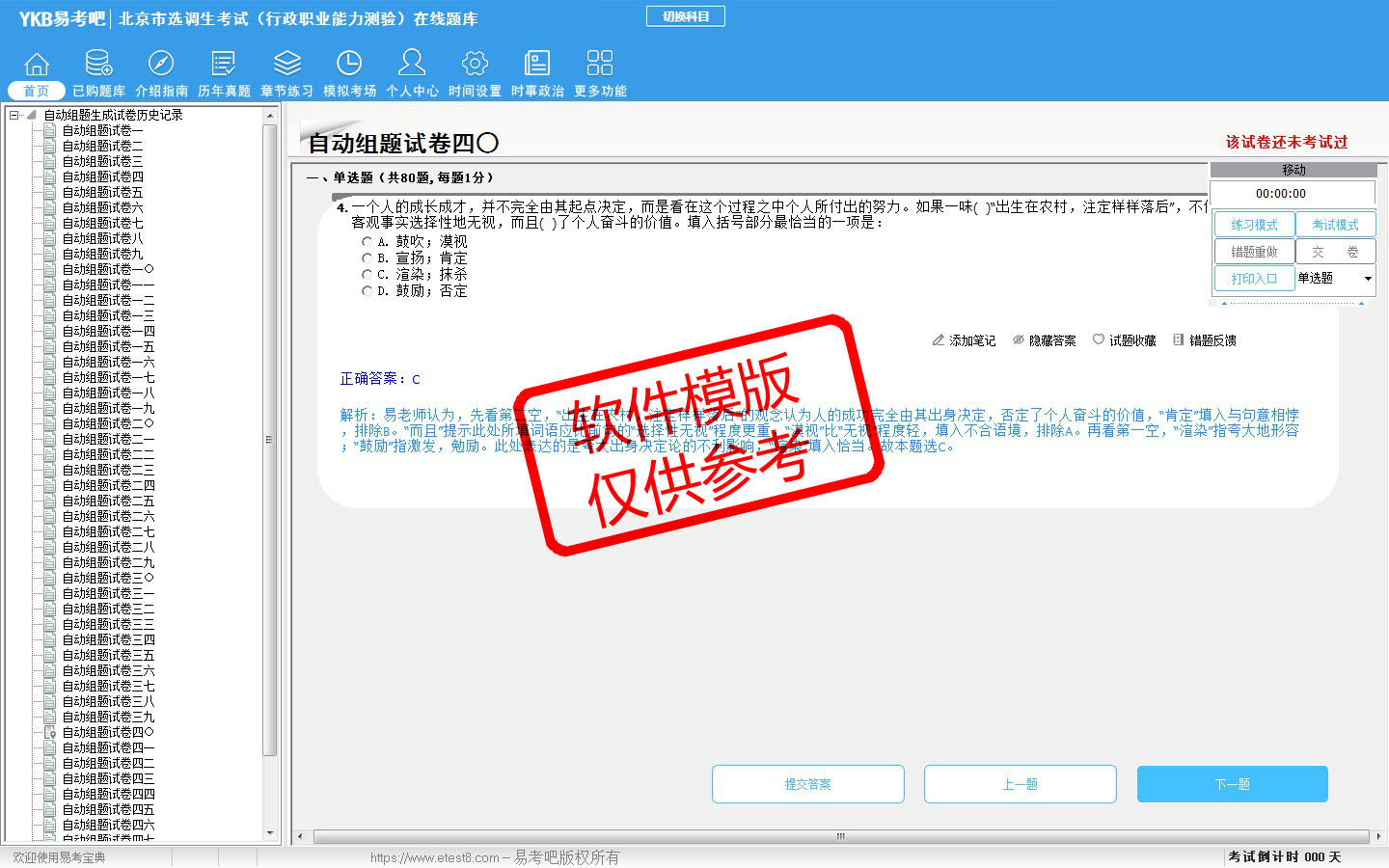The image size is (1389, 868).
Task: Click document icon beside 自动组题试卷一五
Action: tap(50, 346)
